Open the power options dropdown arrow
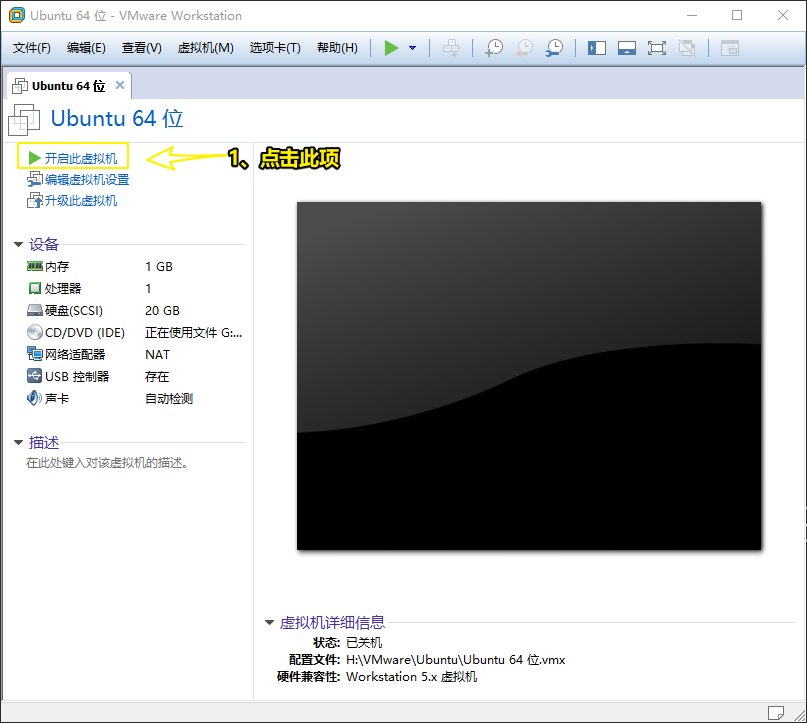Screen dimensions: 807x723 (x=412, y=48)
